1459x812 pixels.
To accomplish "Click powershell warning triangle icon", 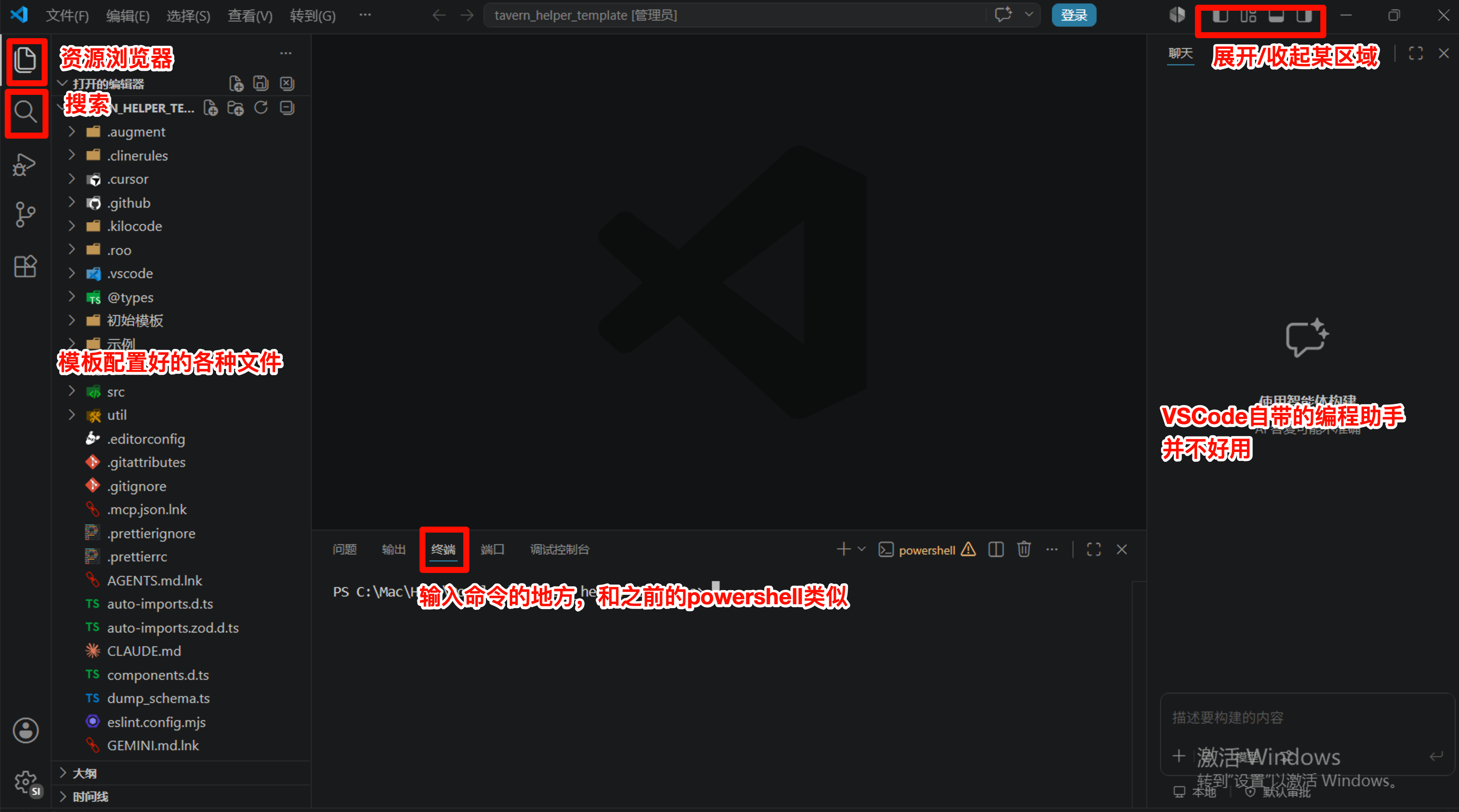I will tap(969, 549).
